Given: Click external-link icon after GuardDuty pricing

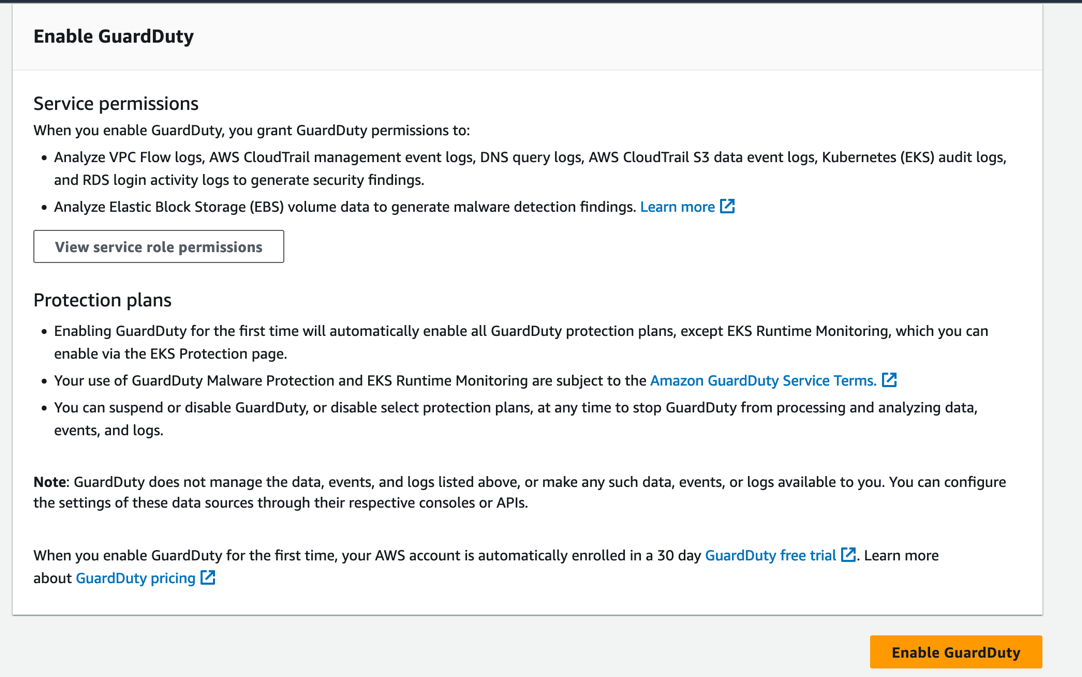Looking at the screenshot, I should pos(208,578).
